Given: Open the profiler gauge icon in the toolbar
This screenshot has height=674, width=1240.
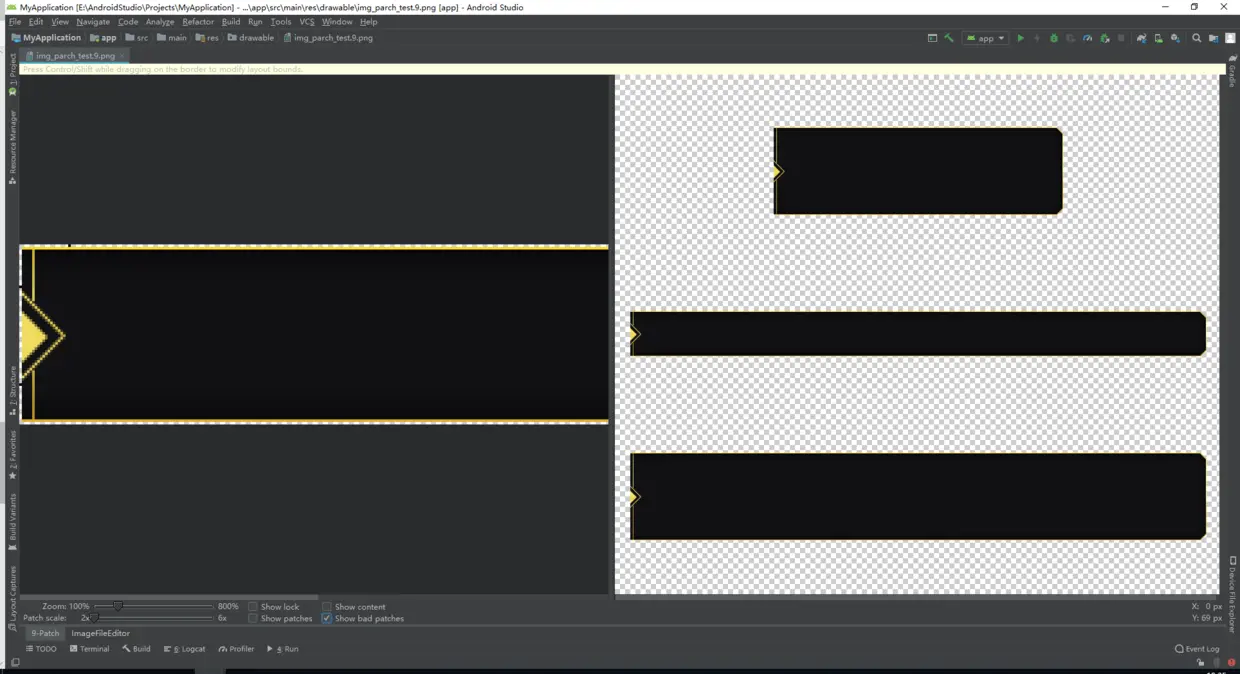Looking at the screenshot, I should (x=1087, y=38).
